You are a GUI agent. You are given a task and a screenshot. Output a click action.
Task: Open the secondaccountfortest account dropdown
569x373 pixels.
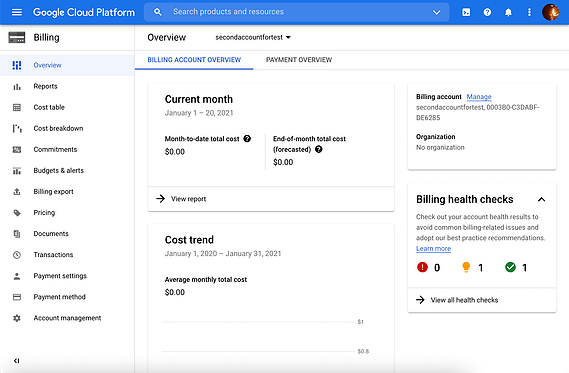pyautogui.click(x=253, y=37)
